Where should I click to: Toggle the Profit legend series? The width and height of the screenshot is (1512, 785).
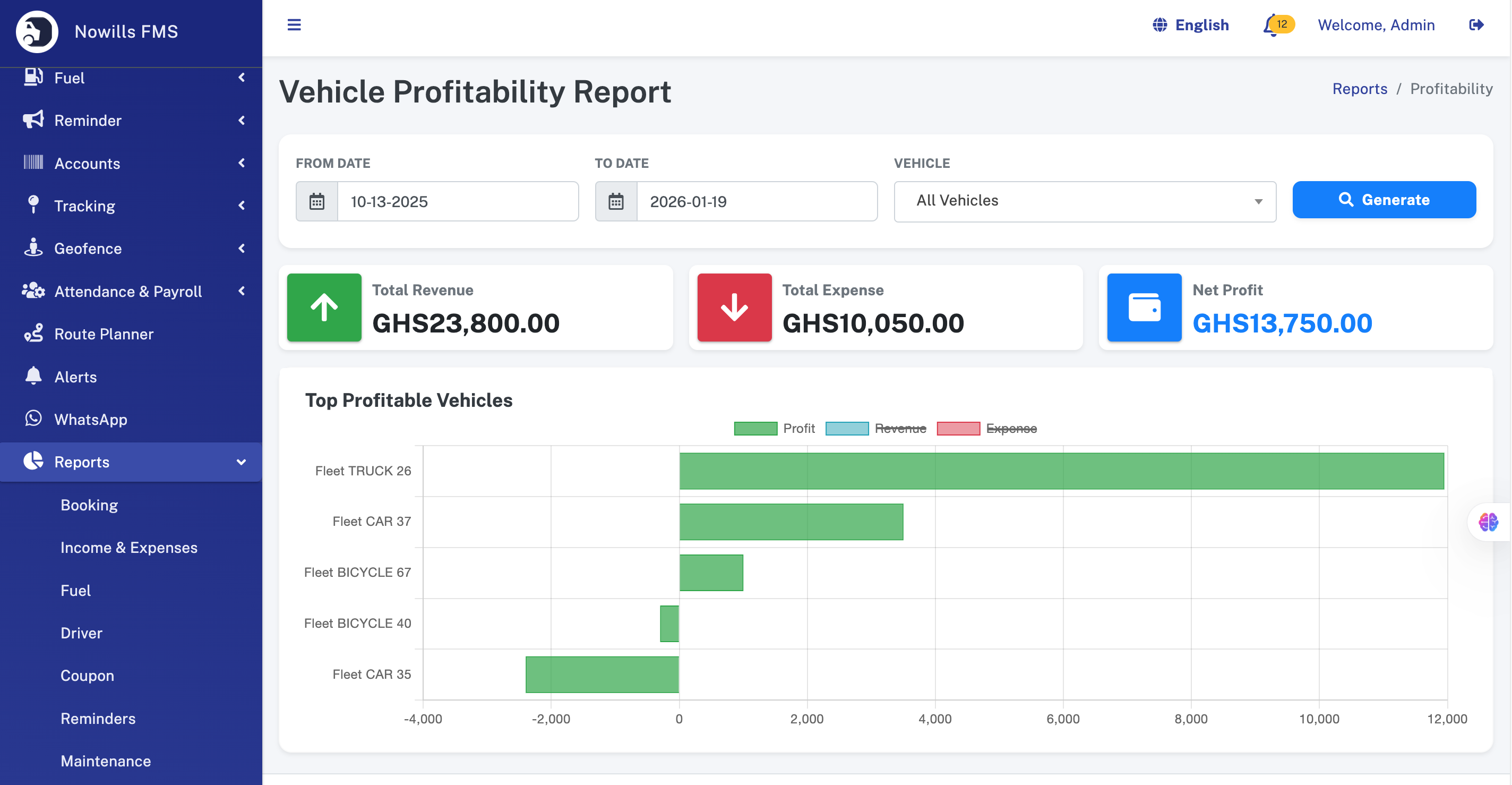point(774,429)
